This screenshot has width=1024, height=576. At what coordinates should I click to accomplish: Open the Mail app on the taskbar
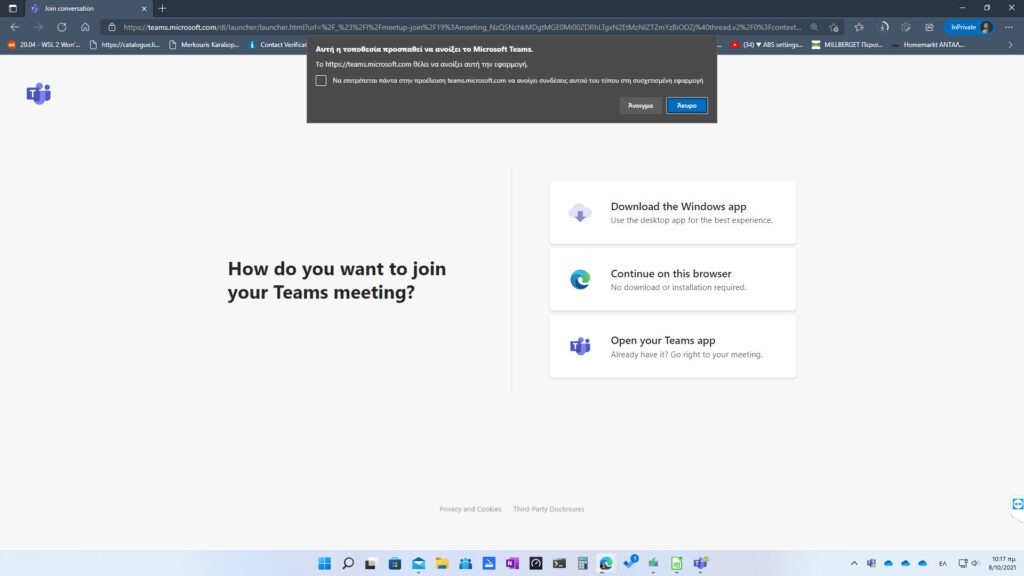(418, 563)
